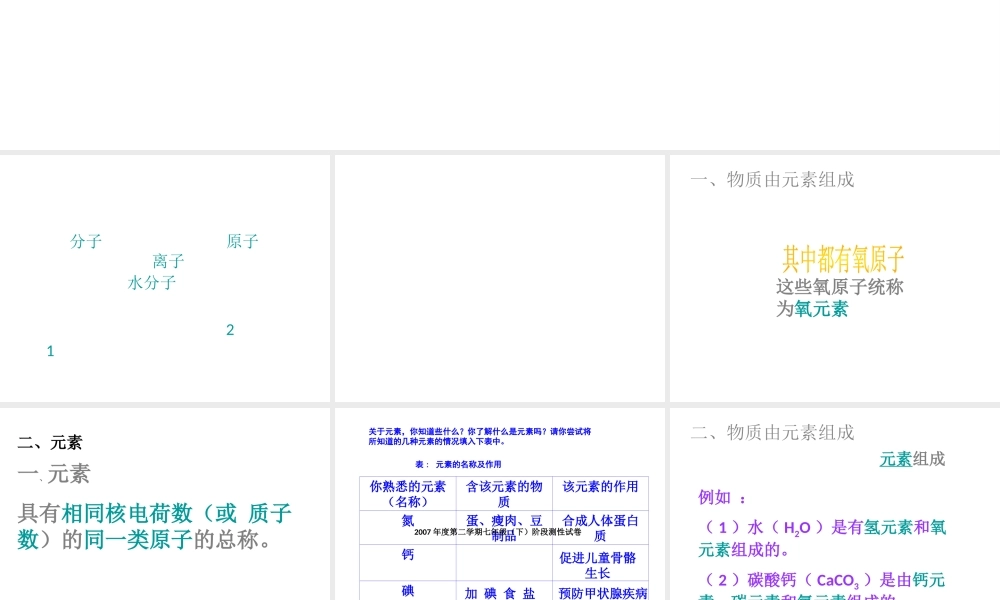Click the cell 合成人体蛋白质

pos(600,528)
